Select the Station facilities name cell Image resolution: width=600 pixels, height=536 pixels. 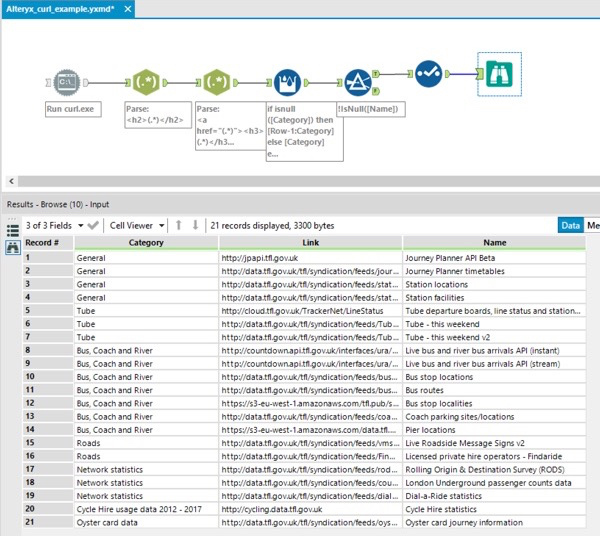pos(494,298)
